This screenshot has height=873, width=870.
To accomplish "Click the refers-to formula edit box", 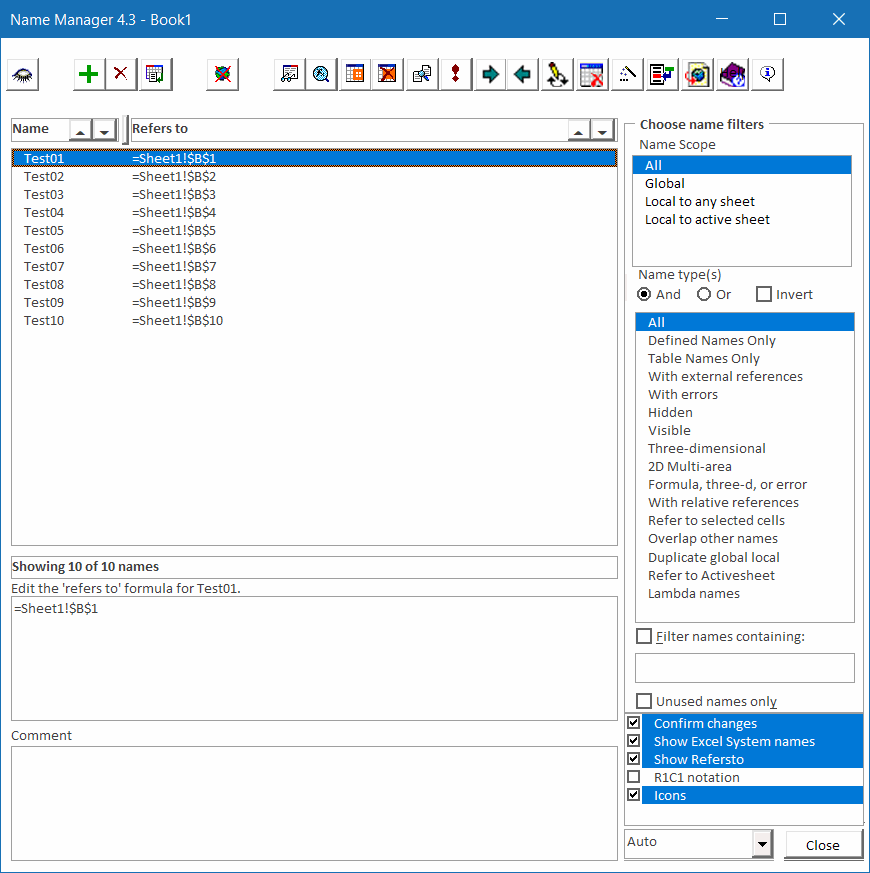I will pos(314,658).
